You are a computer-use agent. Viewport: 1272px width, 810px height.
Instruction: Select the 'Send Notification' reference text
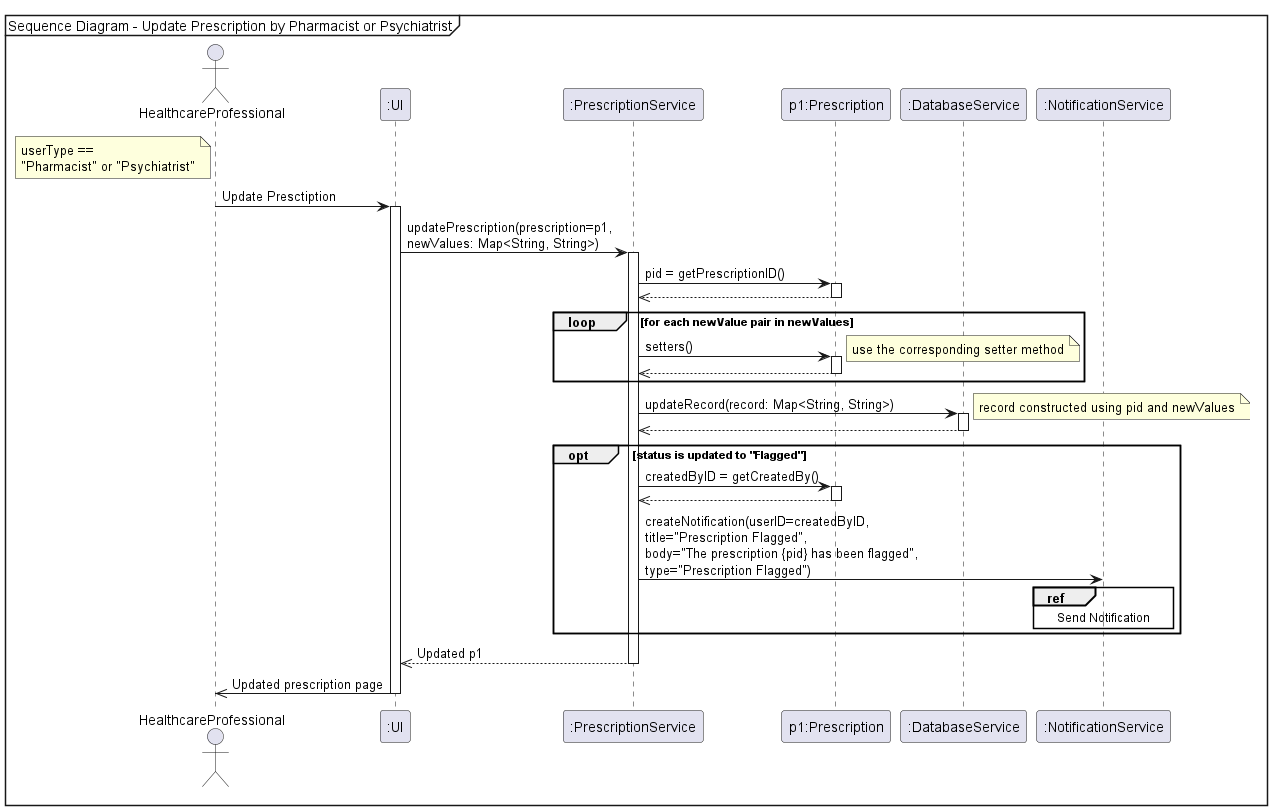1103,617
